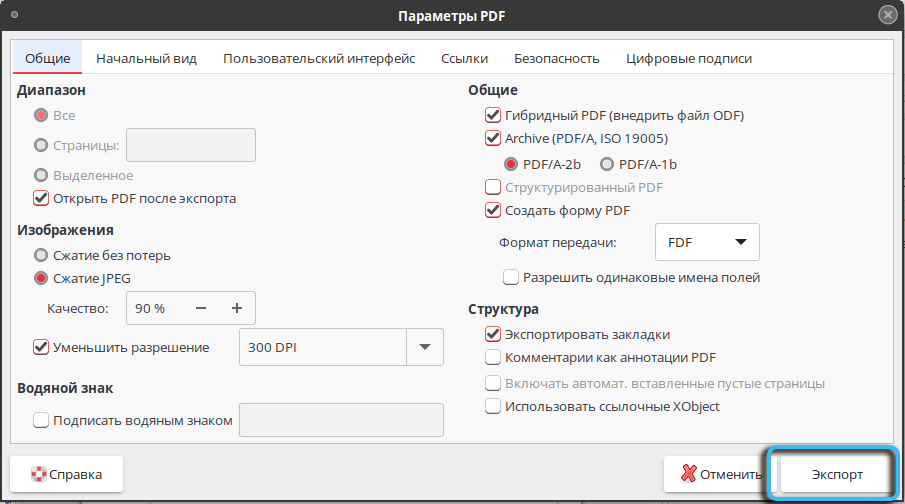Decrease JPEG quality with minus button
Screen dimensions: 905x504
click(x=201, y=308)
